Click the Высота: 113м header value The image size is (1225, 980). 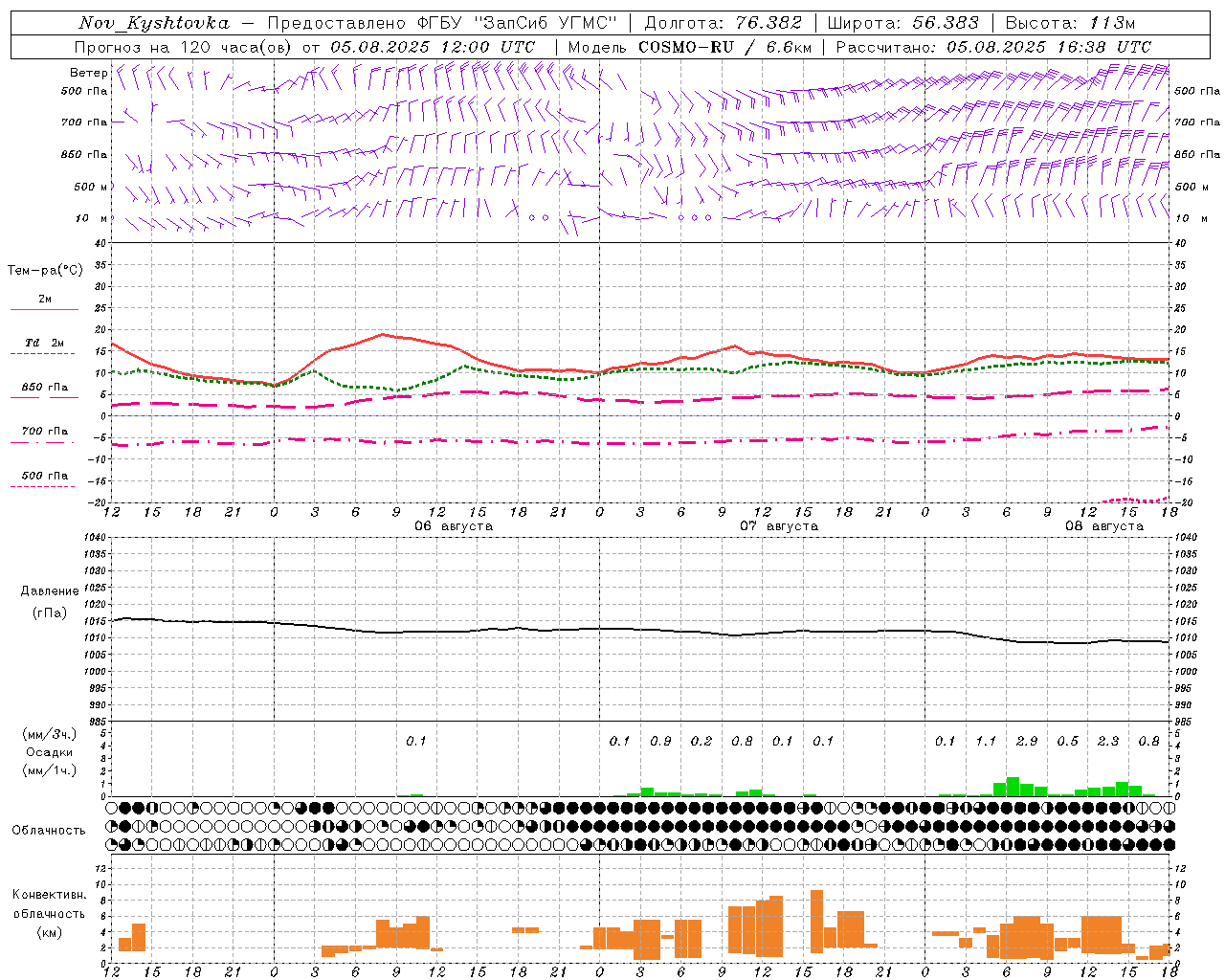click(1070, 23)
